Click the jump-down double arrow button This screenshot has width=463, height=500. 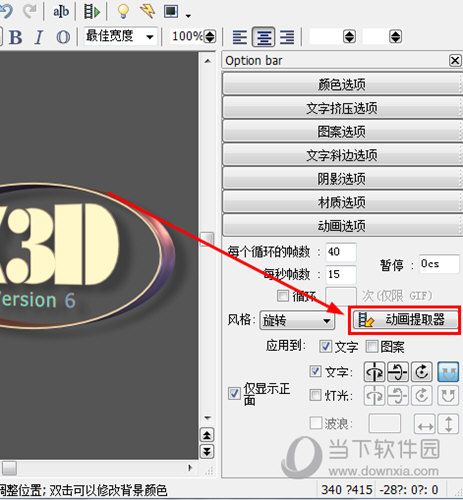207,452
